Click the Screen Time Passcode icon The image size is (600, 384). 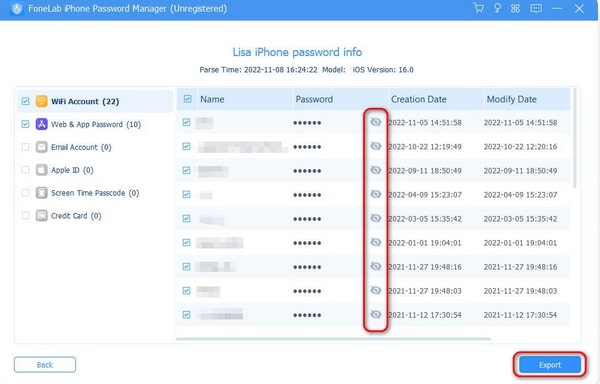42,193
